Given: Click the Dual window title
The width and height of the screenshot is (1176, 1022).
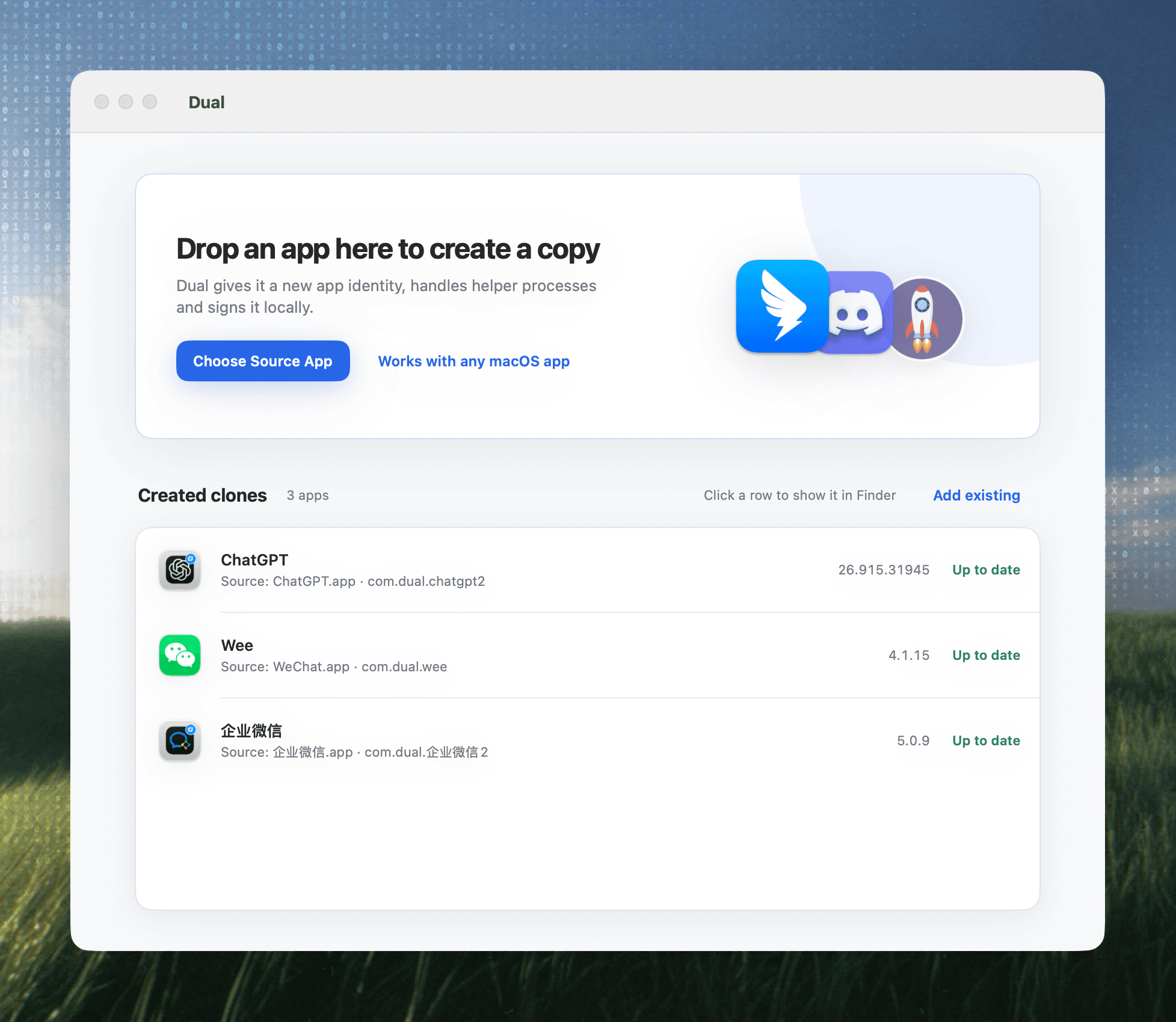Looking at the screenshot, I should pos(206,102).
